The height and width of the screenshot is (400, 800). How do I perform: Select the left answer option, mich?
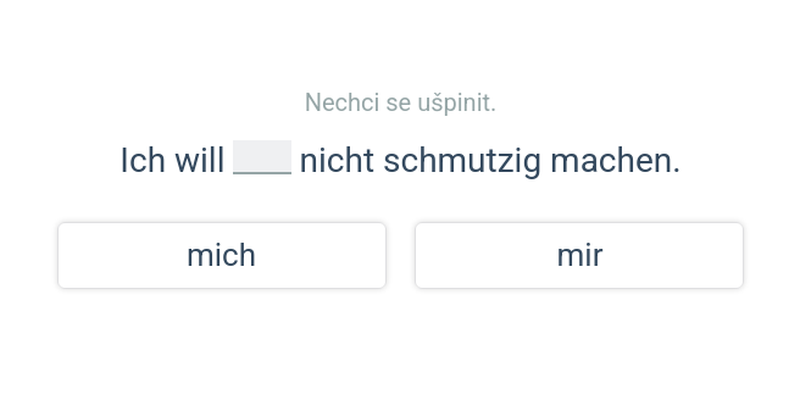click(x=221, y=255)
